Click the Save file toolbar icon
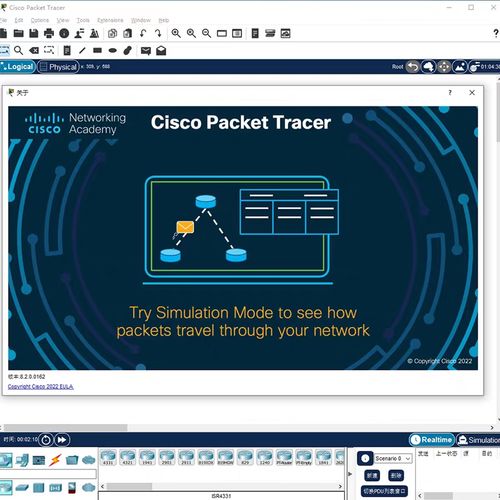The image size is (500, 500). [34, 33]
